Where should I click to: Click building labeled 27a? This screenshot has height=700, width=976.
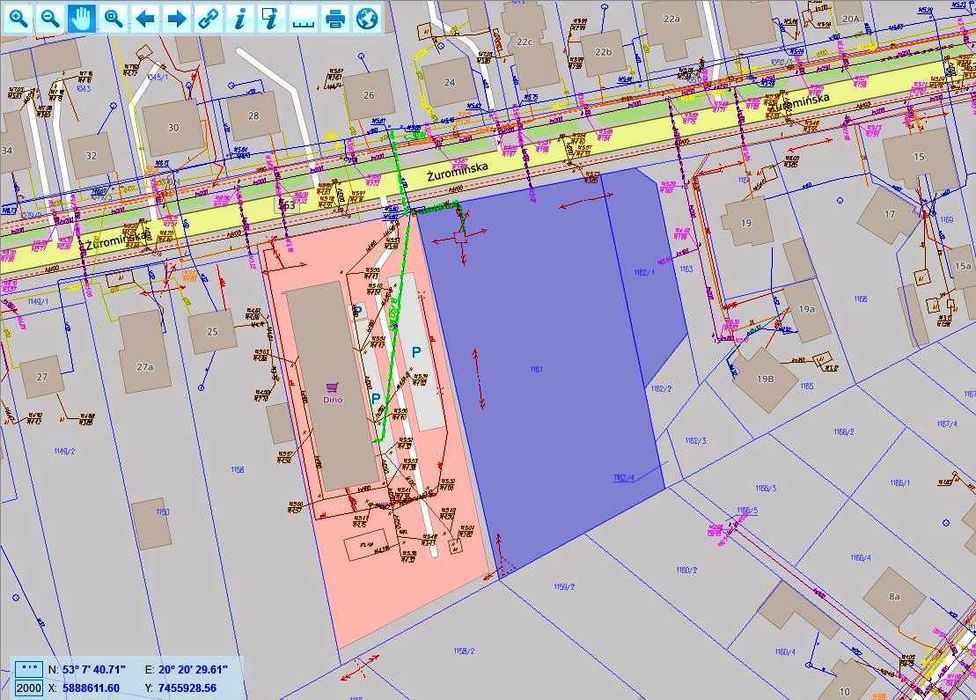[x=144, y=367]
